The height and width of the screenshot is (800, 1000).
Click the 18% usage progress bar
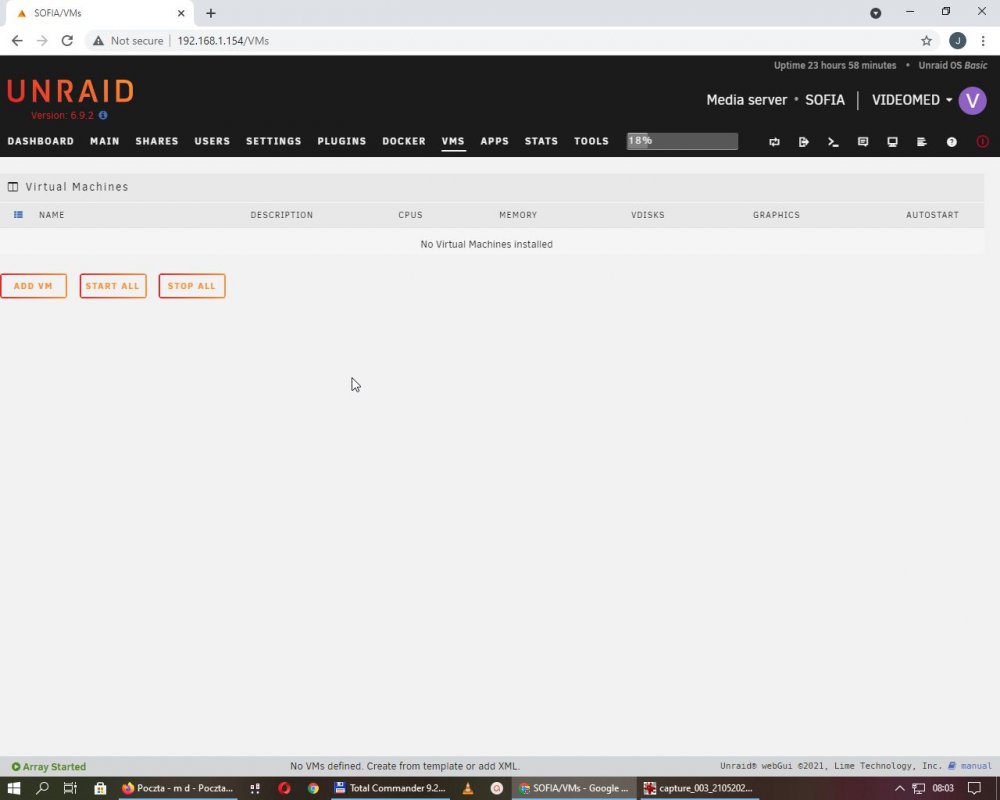pos(682,141)
